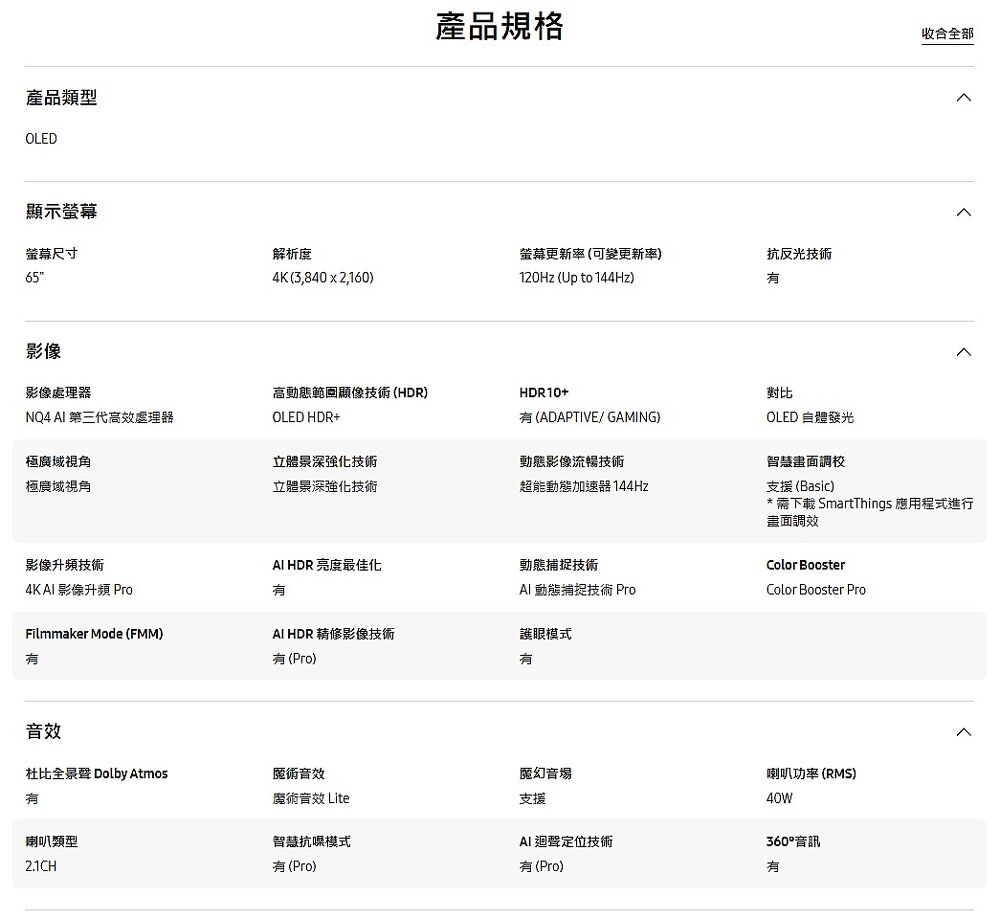Screen dimensions: 1000x919
Task: Click the 顯示螢幕 section title
Action: pos(61,212)
